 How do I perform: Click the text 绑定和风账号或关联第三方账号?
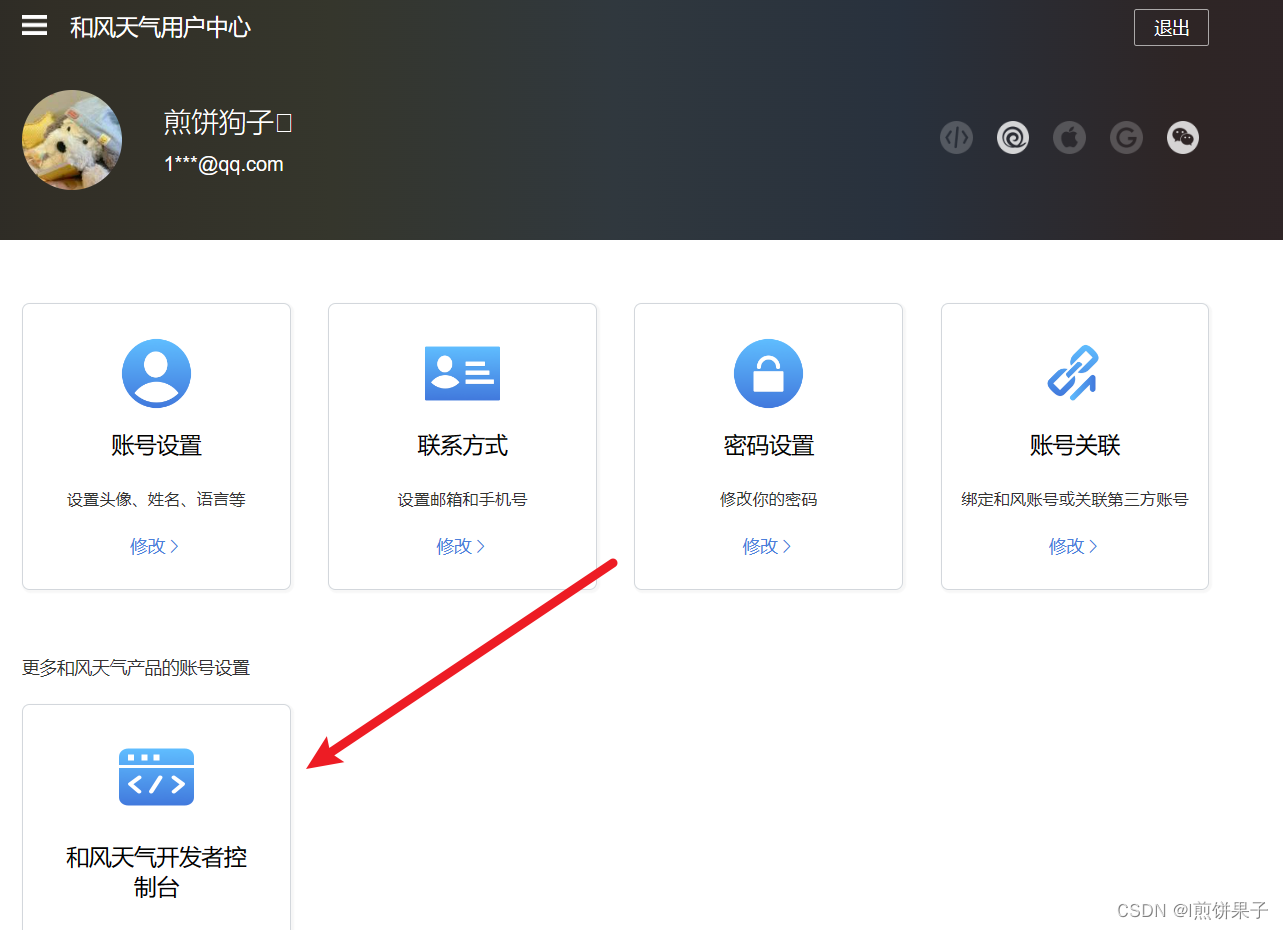pos(1075,499)
